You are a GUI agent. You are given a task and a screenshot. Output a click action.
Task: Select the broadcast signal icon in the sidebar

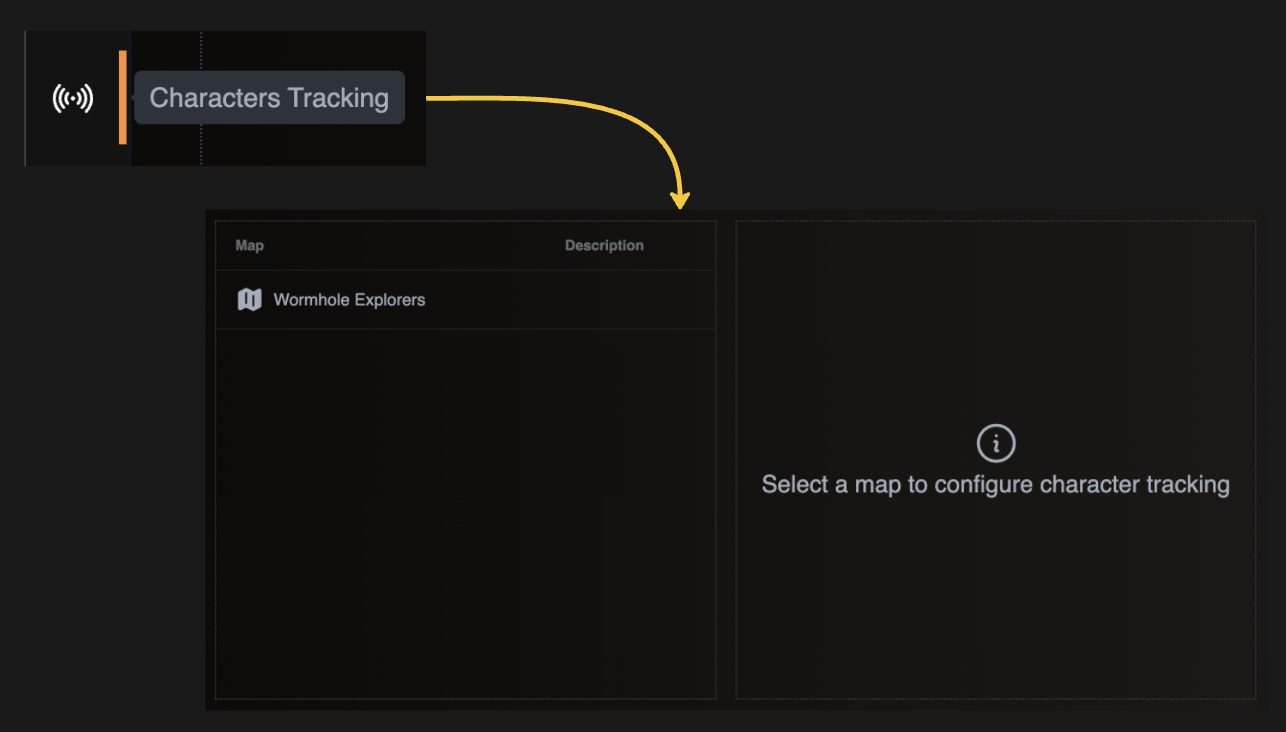(71, 97)
